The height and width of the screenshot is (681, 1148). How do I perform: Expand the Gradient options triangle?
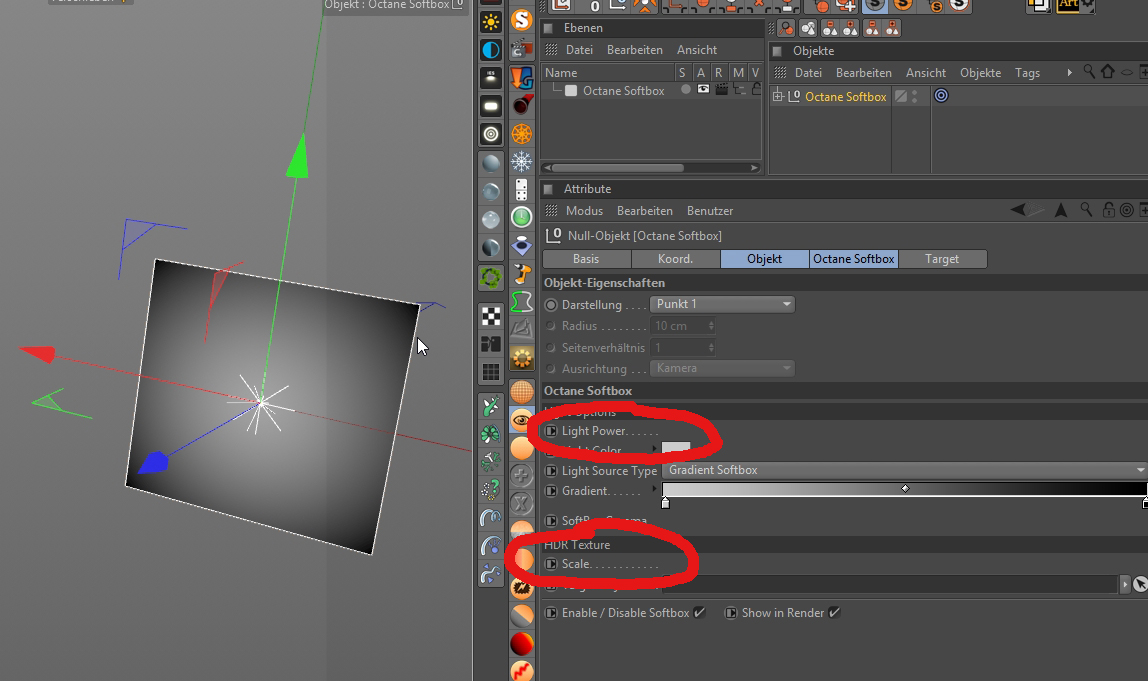(x=655, y=488)
